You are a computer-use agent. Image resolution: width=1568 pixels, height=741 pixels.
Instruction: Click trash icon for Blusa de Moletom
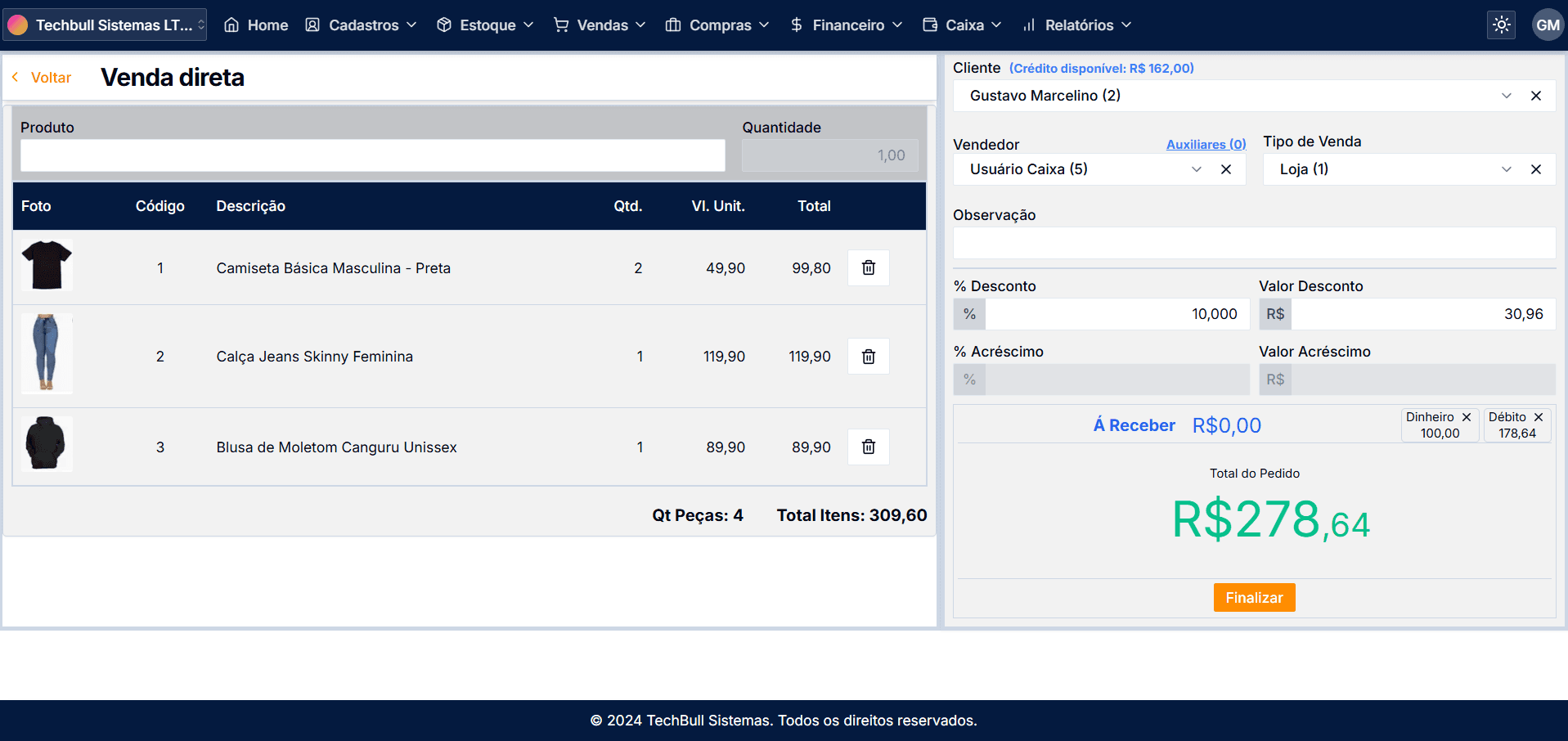(x=868, y=447)
